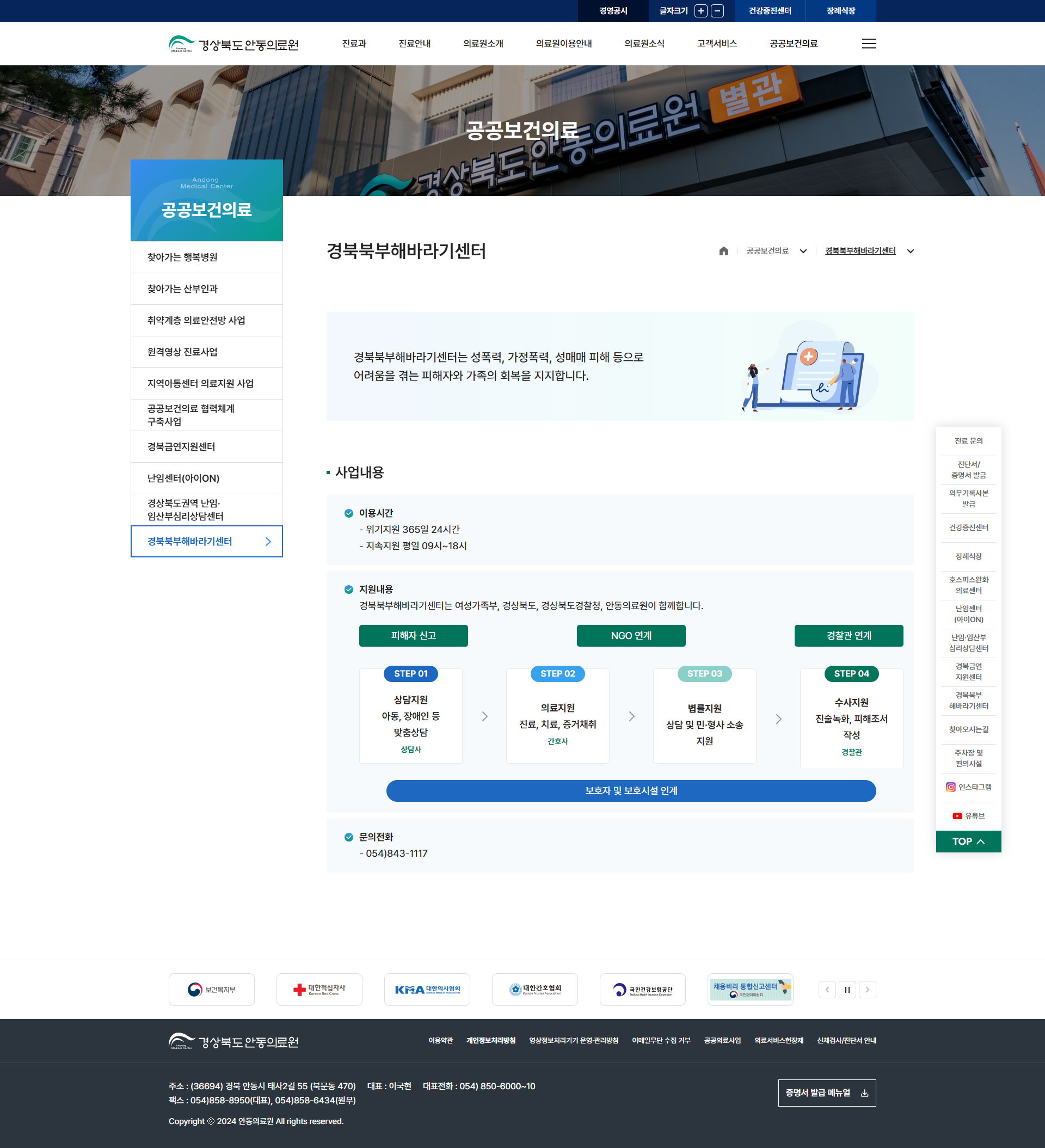Open the hamburger full menu icon
Viewport: 1045px width, 1148px height.
[869, 44]
